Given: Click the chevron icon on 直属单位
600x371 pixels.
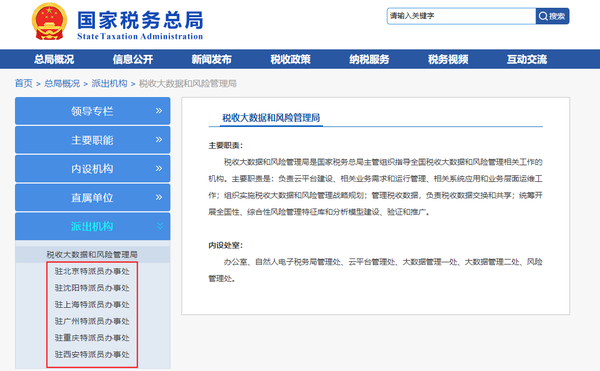Looking at the screenshot, I should 159,197.
